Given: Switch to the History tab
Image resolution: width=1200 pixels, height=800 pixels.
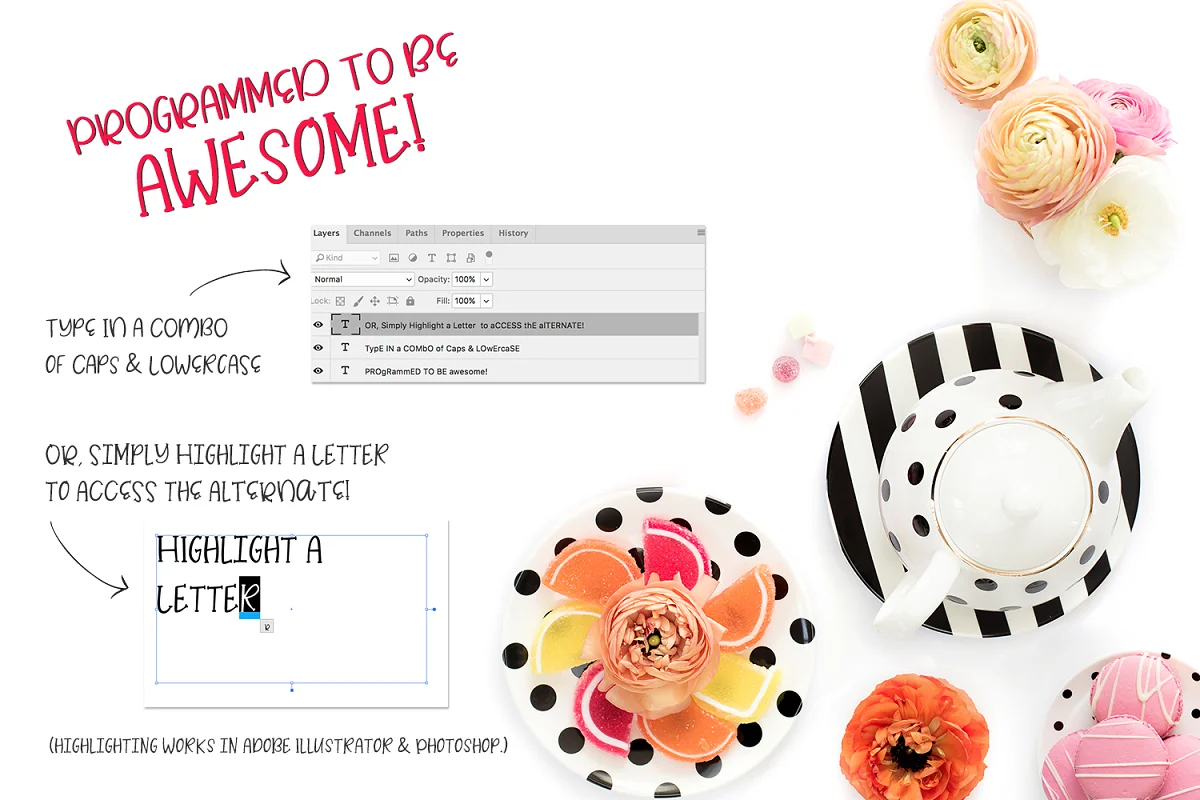Looking at the screenshot, I should coord(513,233).
